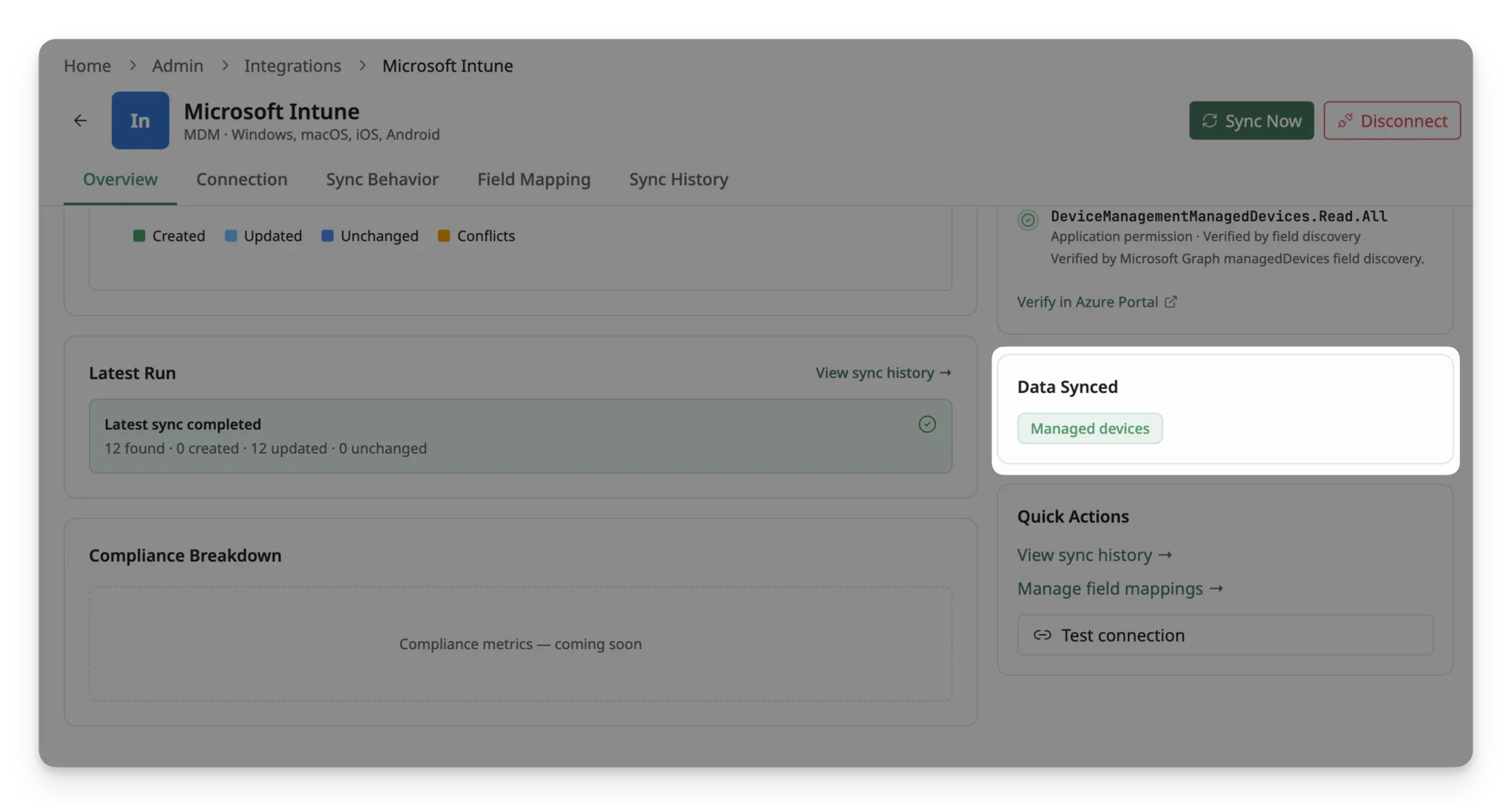Click the link icon in Test connection
The height and width of the screenshot is (806, 1512).
coord(1042,635)
